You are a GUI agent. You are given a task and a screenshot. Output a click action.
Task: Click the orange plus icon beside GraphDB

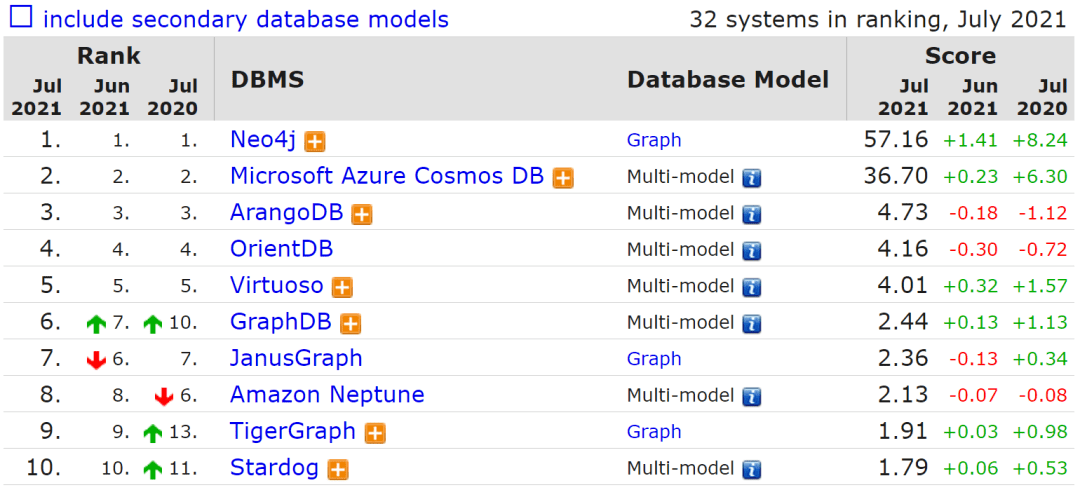pos(351,323)
